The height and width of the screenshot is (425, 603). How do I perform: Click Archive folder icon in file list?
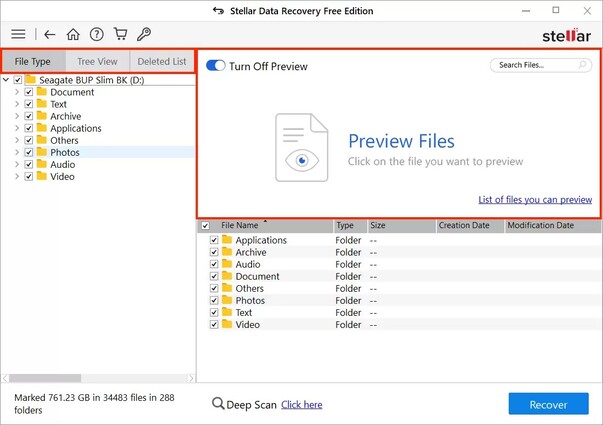click(x=227, y=252)
